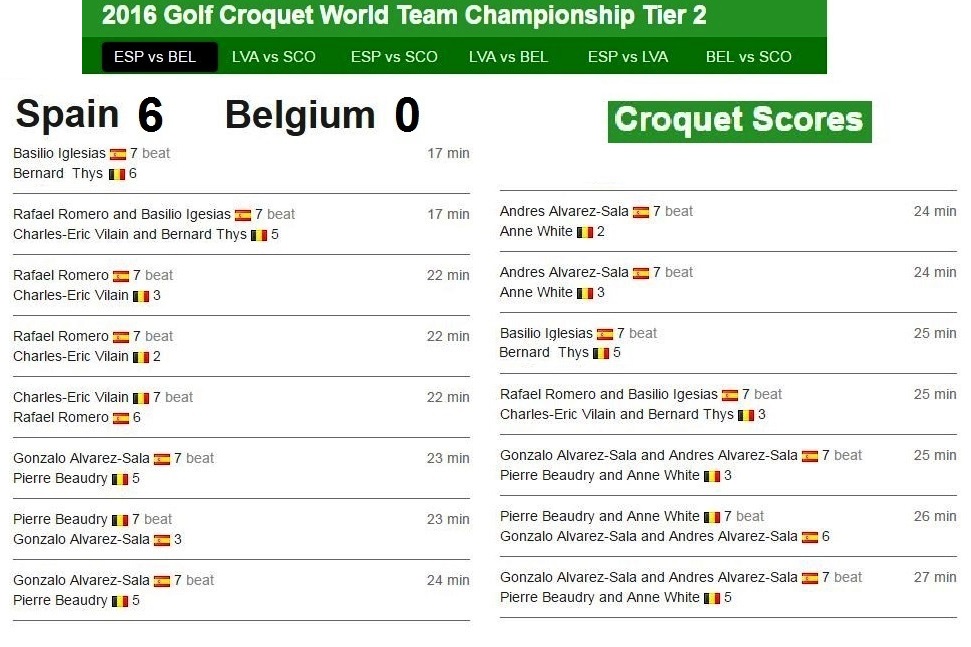Click Belgium flag beside Bernard Thys score 6

(117, 175)
